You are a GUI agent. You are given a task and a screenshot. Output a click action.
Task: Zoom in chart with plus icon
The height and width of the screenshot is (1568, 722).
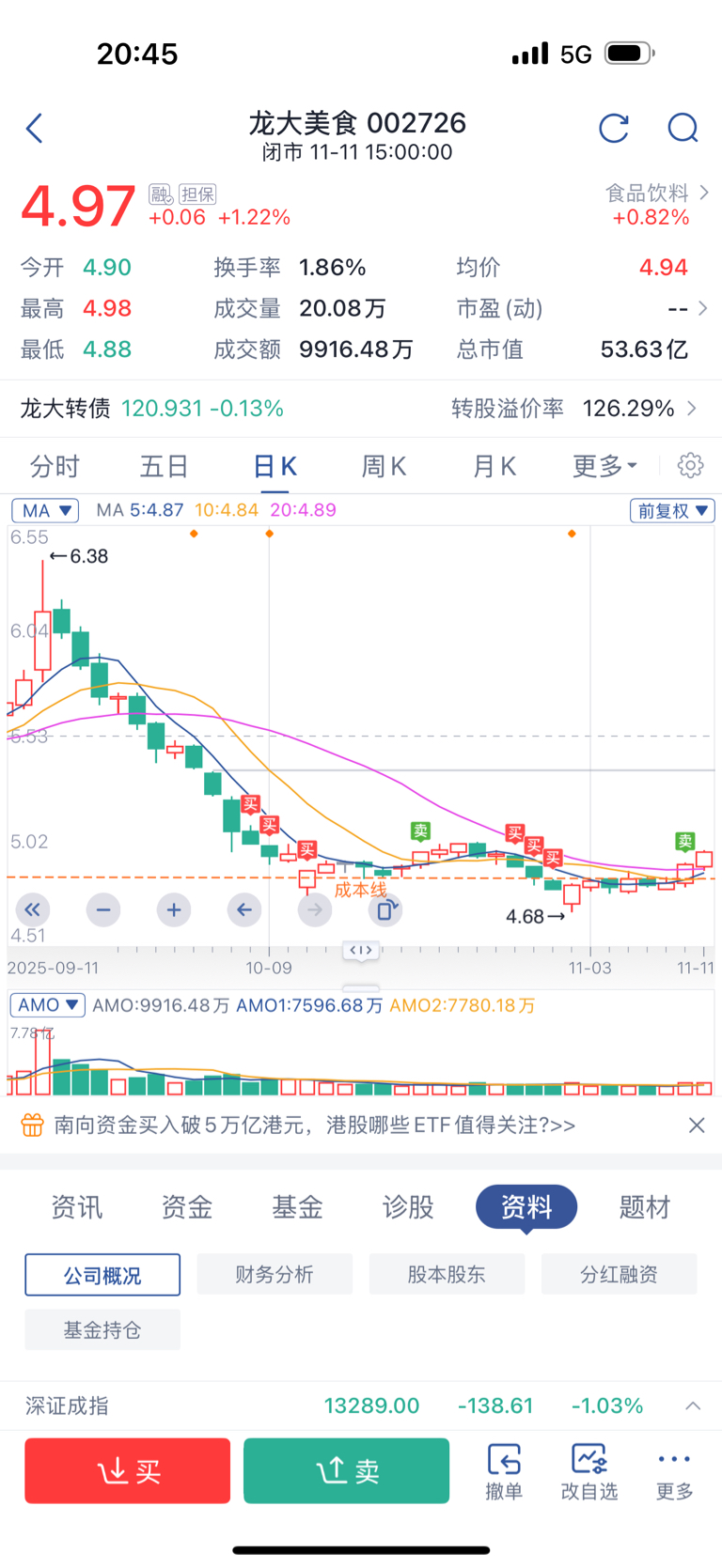coord(174,909)
